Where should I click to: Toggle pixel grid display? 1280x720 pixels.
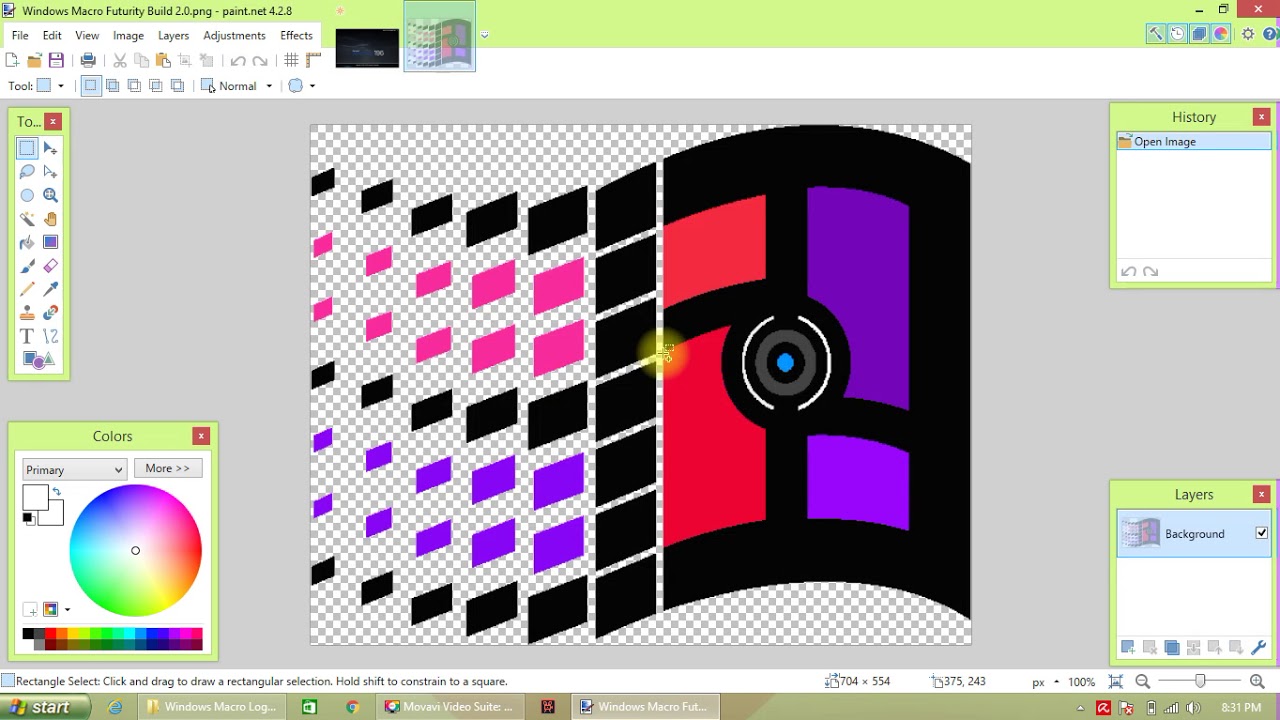pyautogui.click(x=292, y=61)
